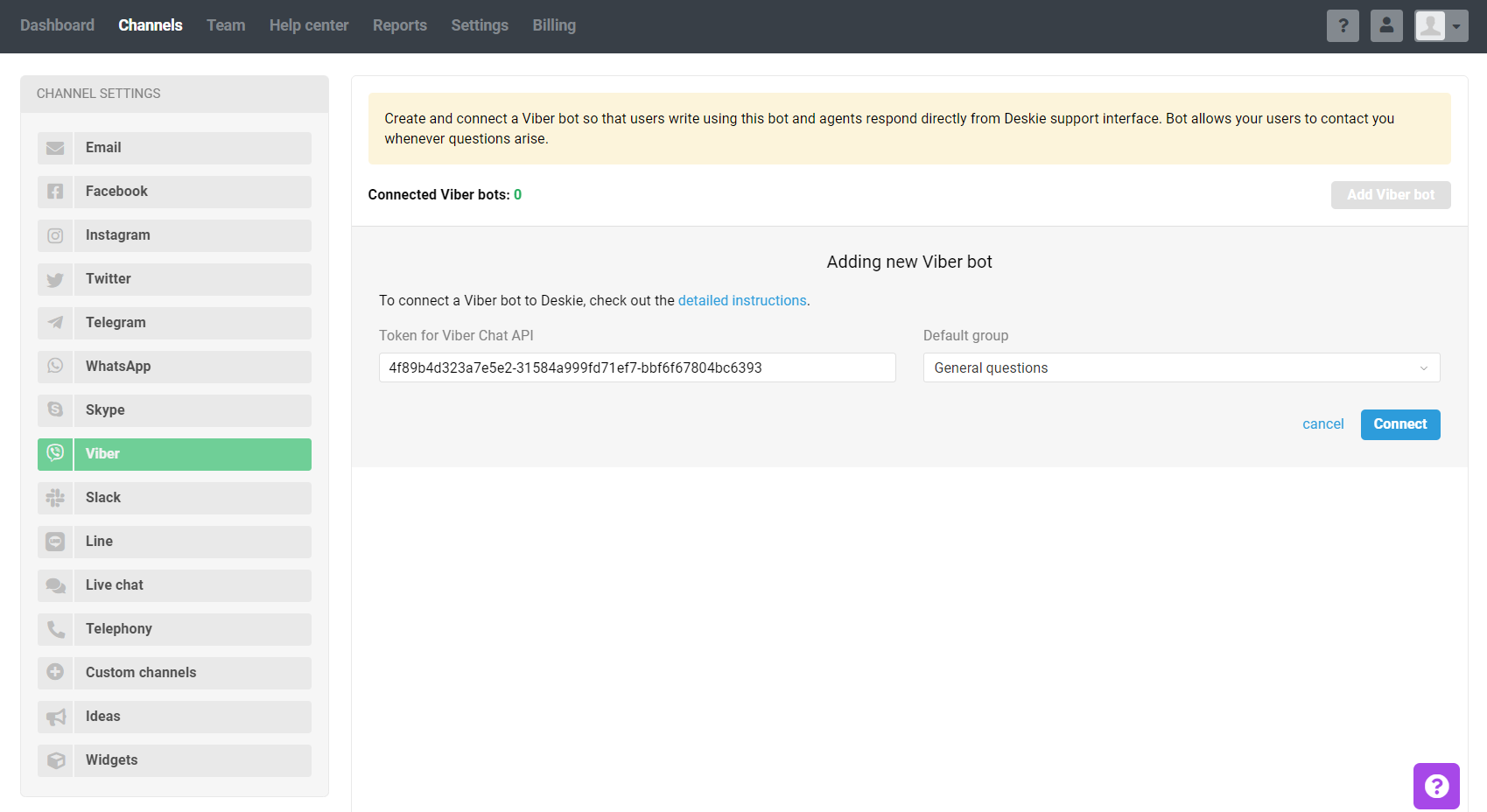The height and width of the screenshot is (812, 1487).
Task: Click the Add Viber bot button
Action: (x=1391, y=195)
